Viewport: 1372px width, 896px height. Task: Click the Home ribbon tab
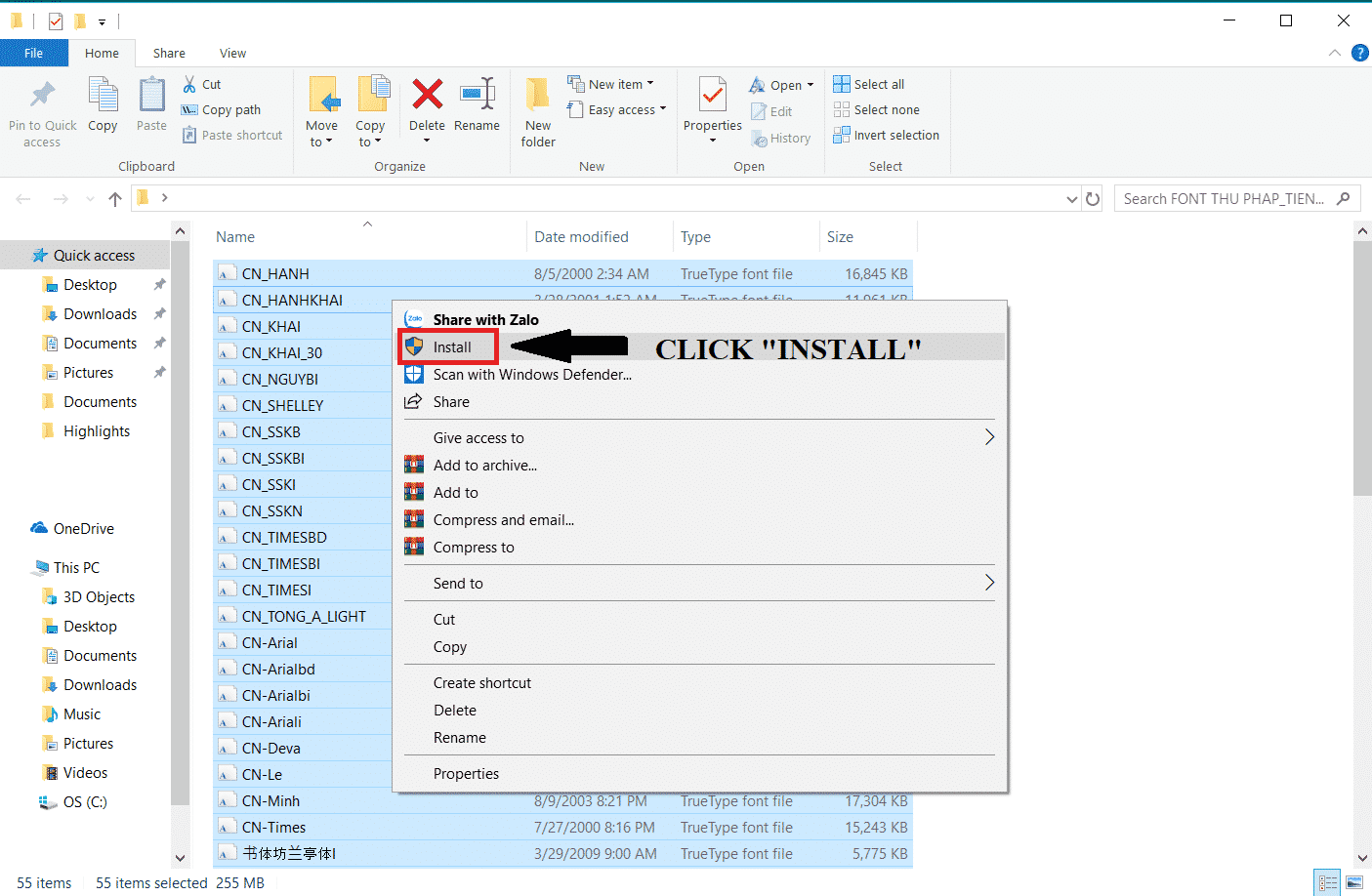coord(102,53)
